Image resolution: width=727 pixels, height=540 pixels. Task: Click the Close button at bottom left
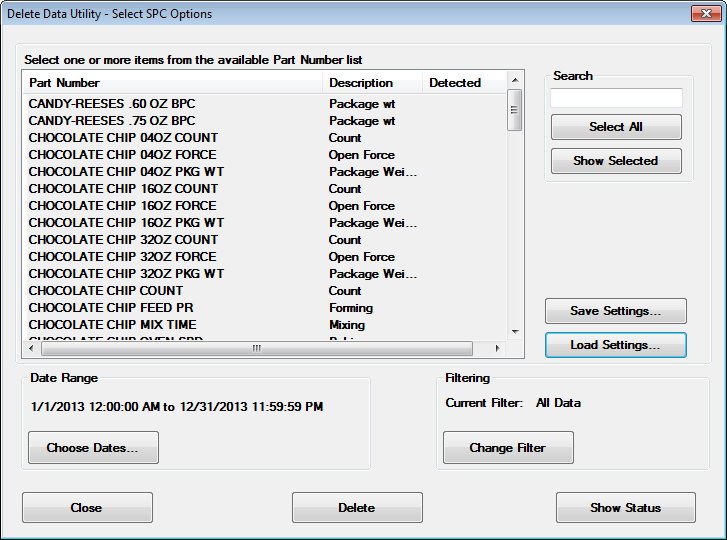(87, 507)
